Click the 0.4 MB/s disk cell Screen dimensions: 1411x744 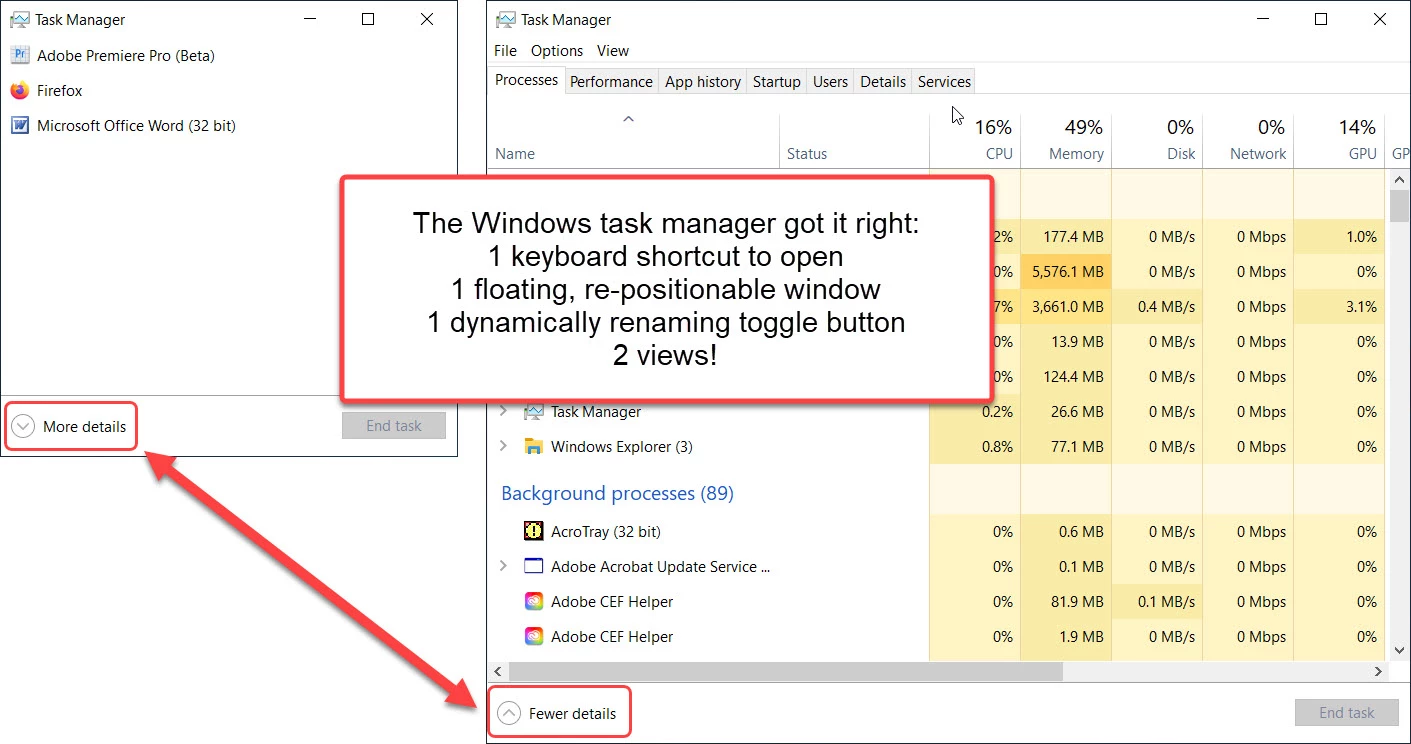coord(1157,307)
